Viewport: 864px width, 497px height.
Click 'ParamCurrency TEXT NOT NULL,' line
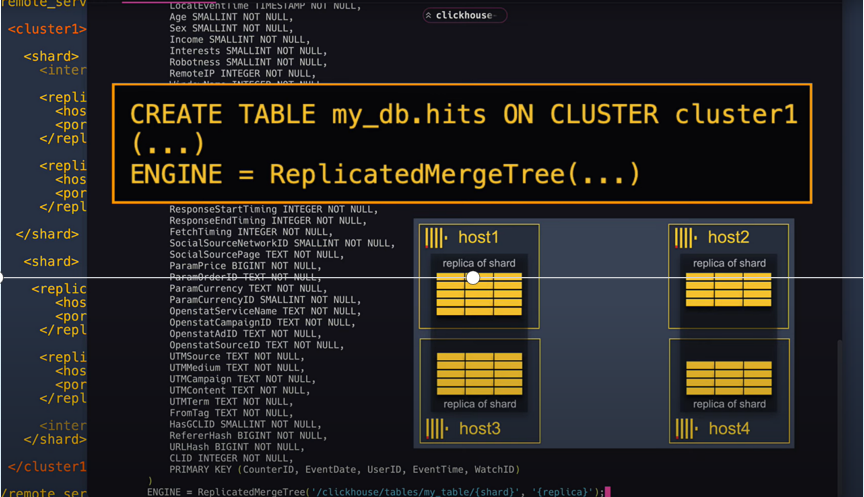tap(249, 289)
